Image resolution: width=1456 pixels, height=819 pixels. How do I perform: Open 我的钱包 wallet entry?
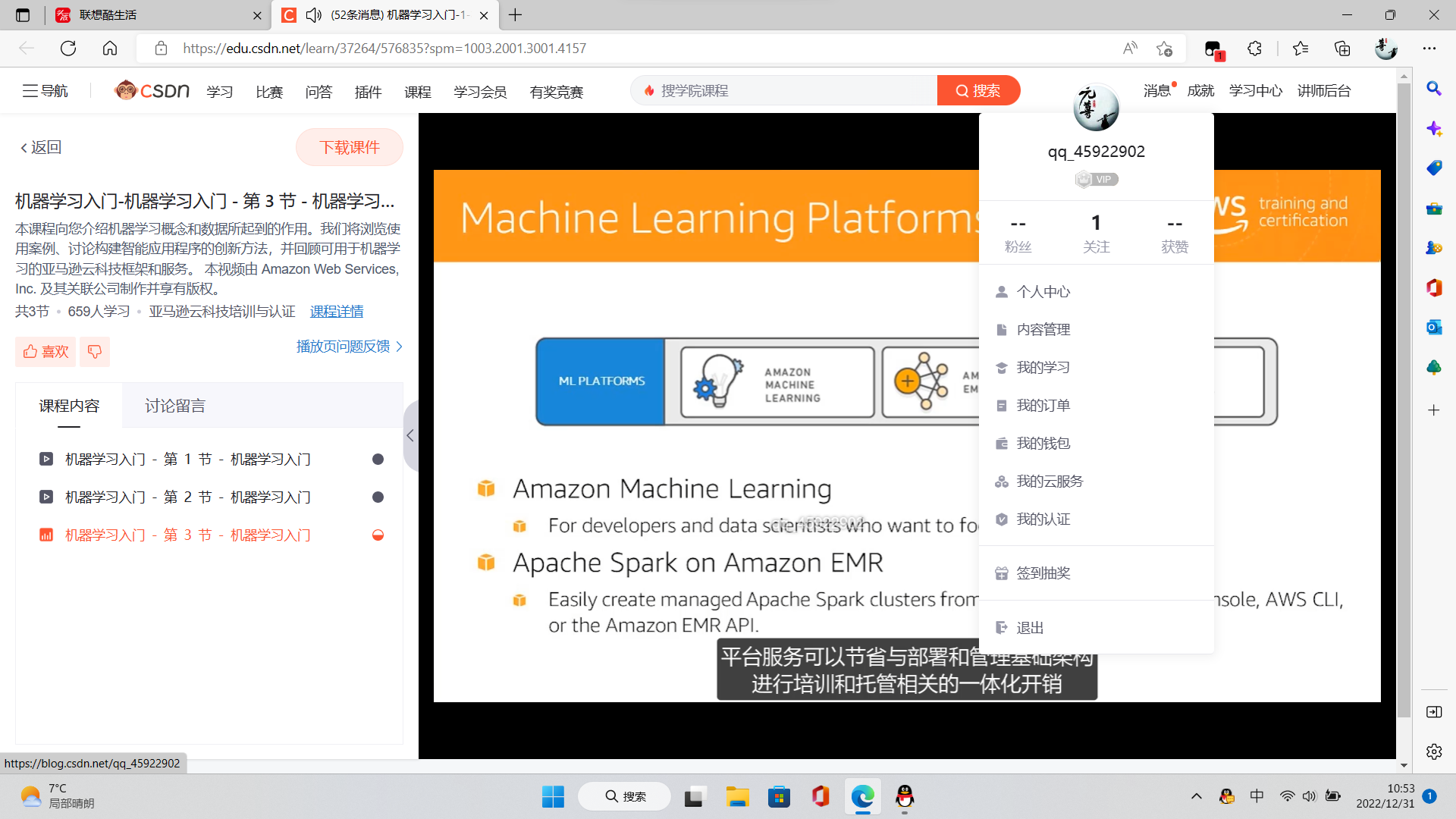point(1043,444)
